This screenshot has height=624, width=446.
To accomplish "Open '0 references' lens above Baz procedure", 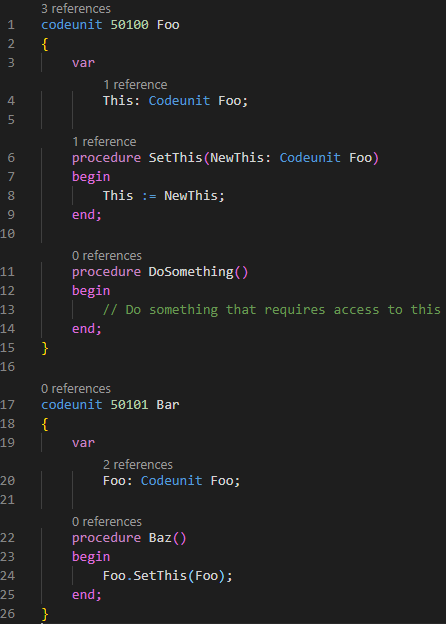I will pos(107,521).
